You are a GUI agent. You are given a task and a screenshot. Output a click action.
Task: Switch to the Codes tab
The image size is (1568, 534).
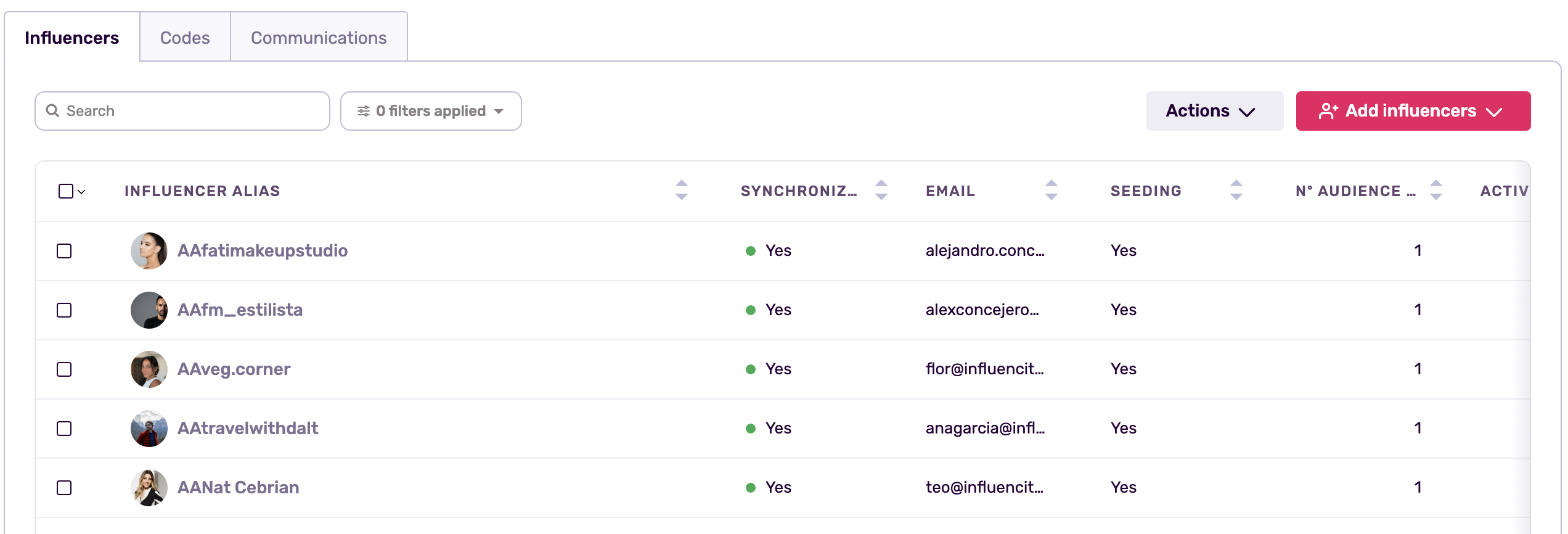click(185, 38)
